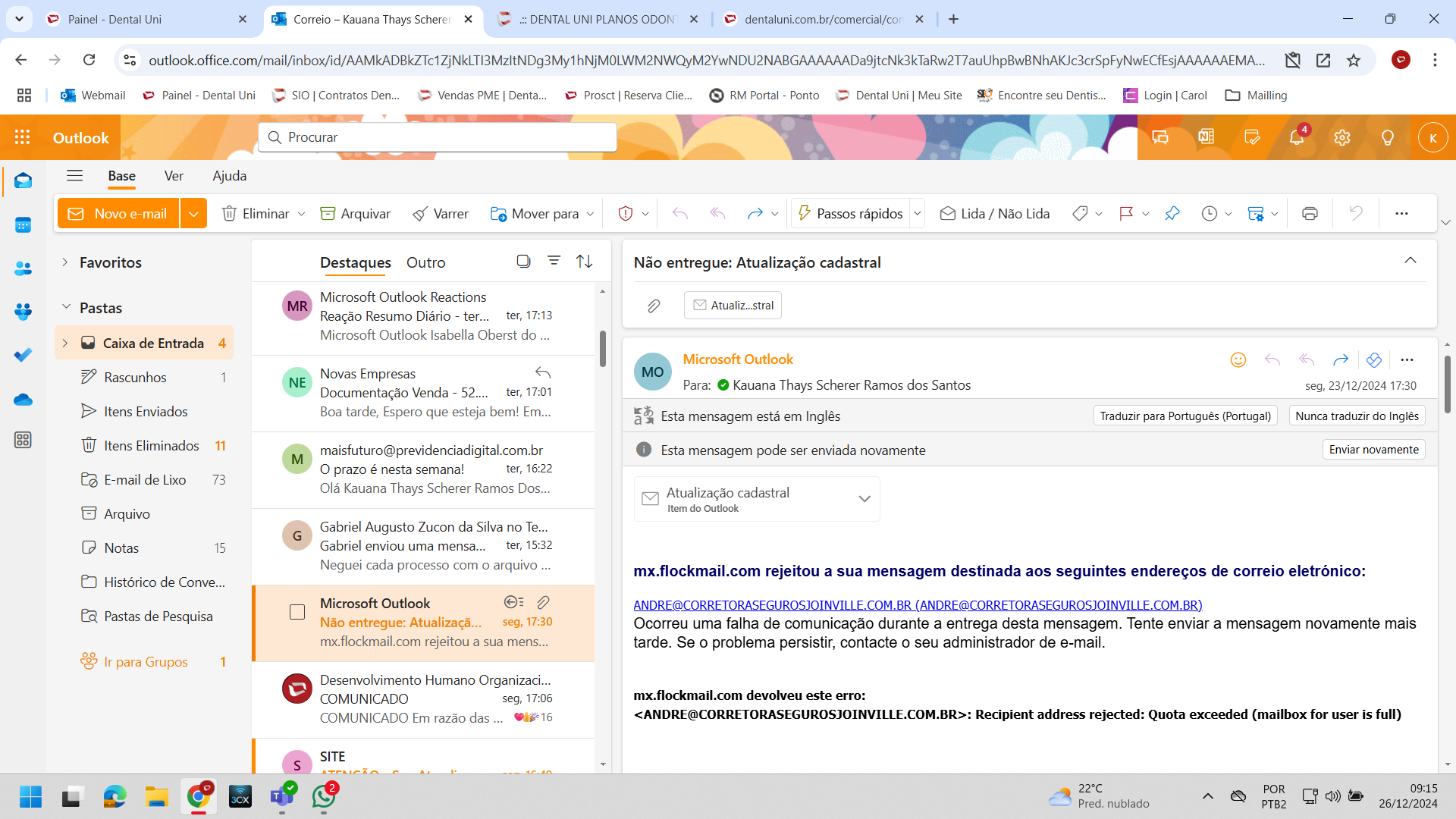The image size is (1456, 819).
Task: Click the ANDRE@CORRETORASEGUROSJOINVILLE.COM.BR link
Action: [x=918, y=605]
